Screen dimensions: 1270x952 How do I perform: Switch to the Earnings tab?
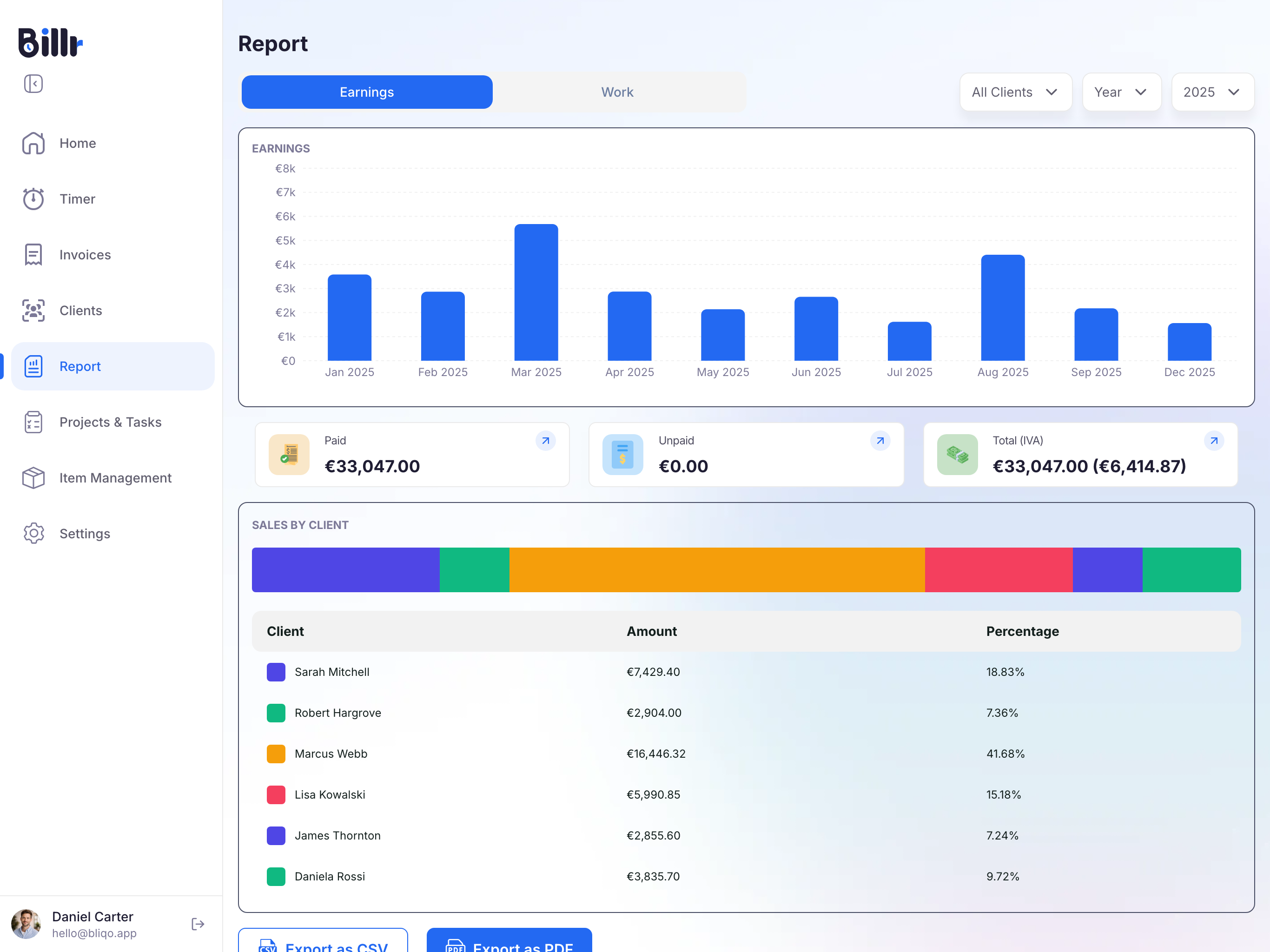[x=367, y=92]
